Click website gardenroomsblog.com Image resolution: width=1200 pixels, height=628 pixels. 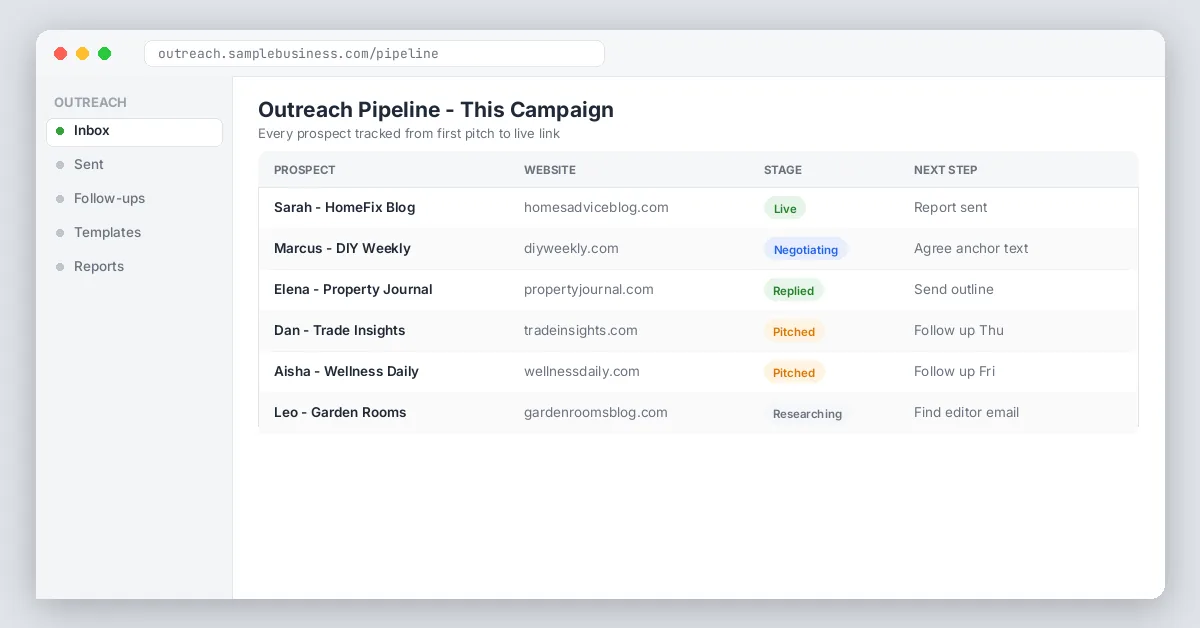coord(596,413)
